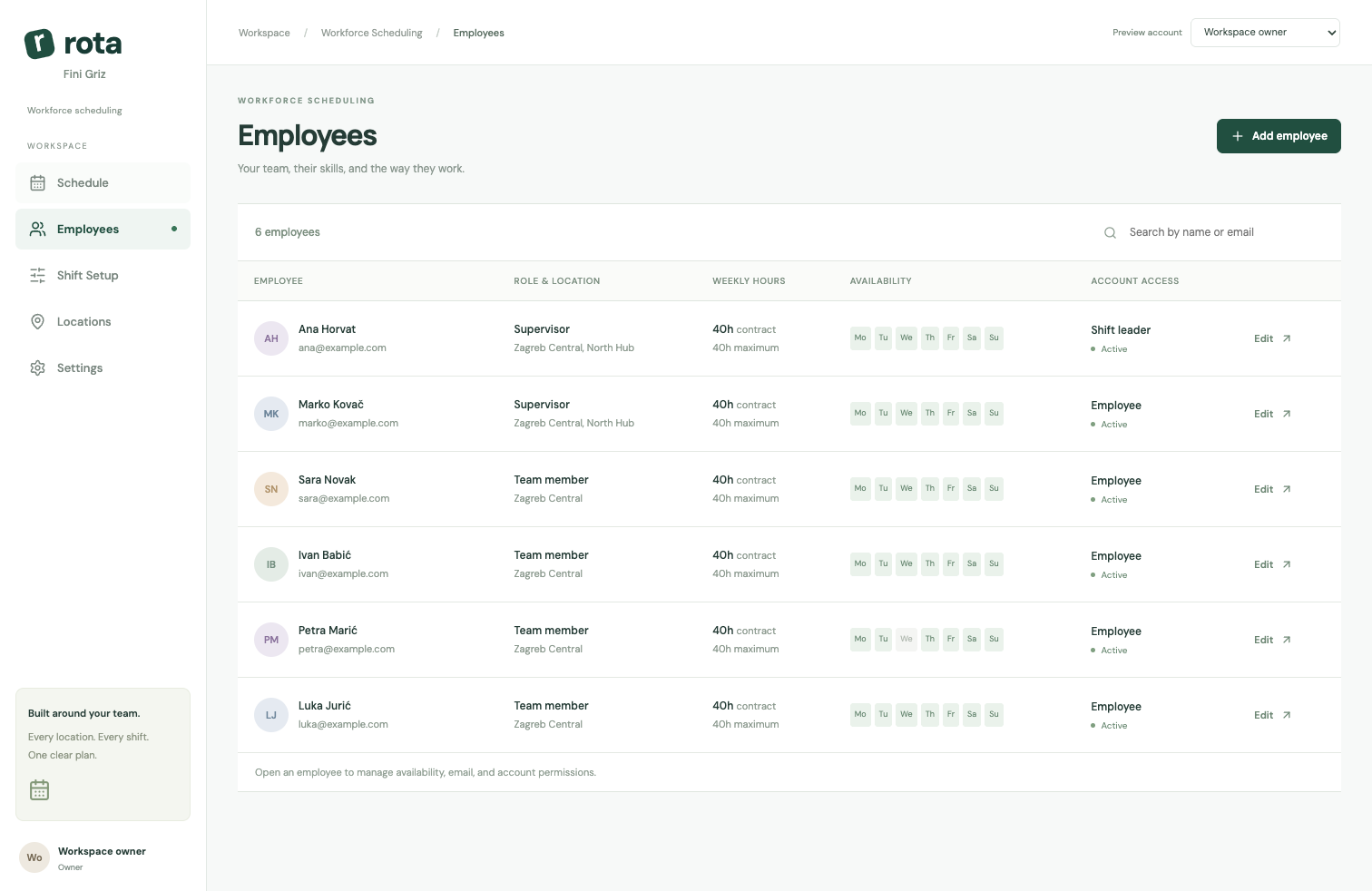1372x891 pixels.
Task: Click the rota logo icon
Action: click(x=39, y=43)
